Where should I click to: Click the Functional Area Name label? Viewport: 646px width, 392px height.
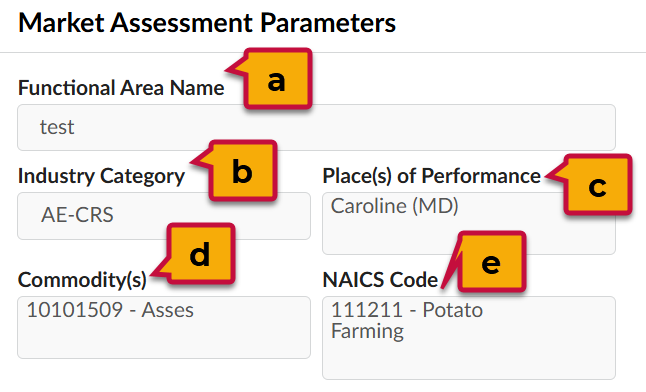click(x=121, y=88)
